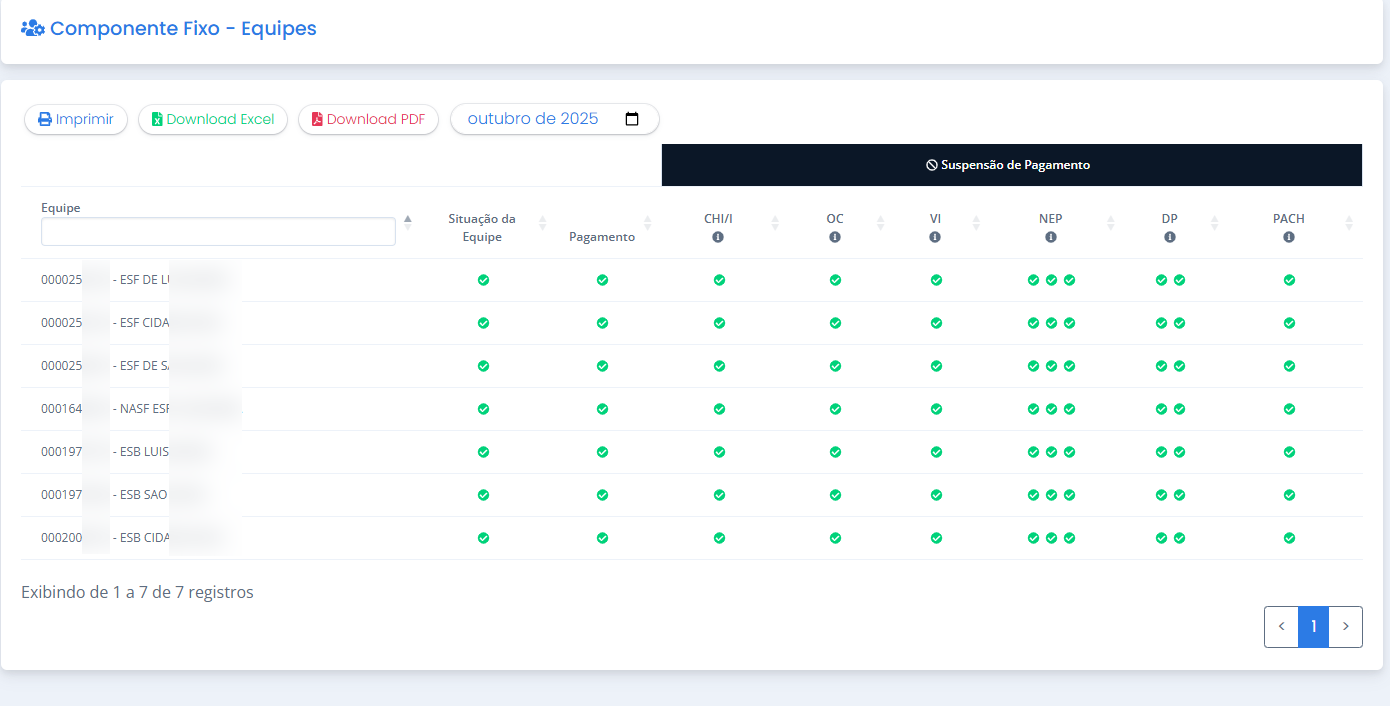Click the Excel file icon beside Download Excel
1390x706 pixels.
(157, 118)
